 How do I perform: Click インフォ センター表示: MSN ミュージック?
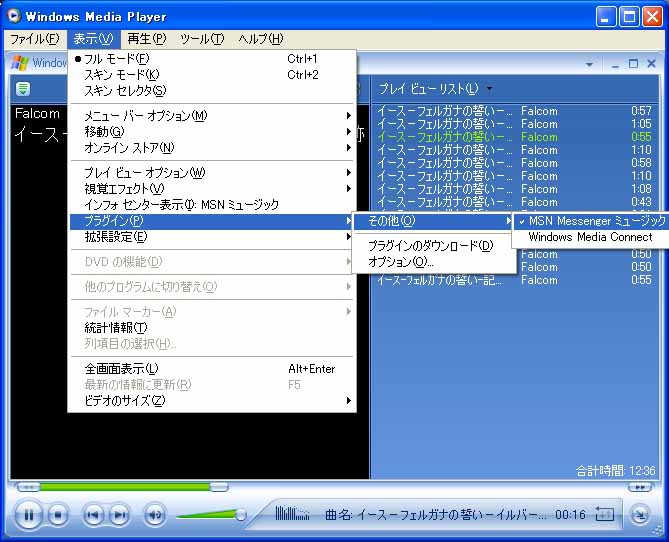coord(212,205)
